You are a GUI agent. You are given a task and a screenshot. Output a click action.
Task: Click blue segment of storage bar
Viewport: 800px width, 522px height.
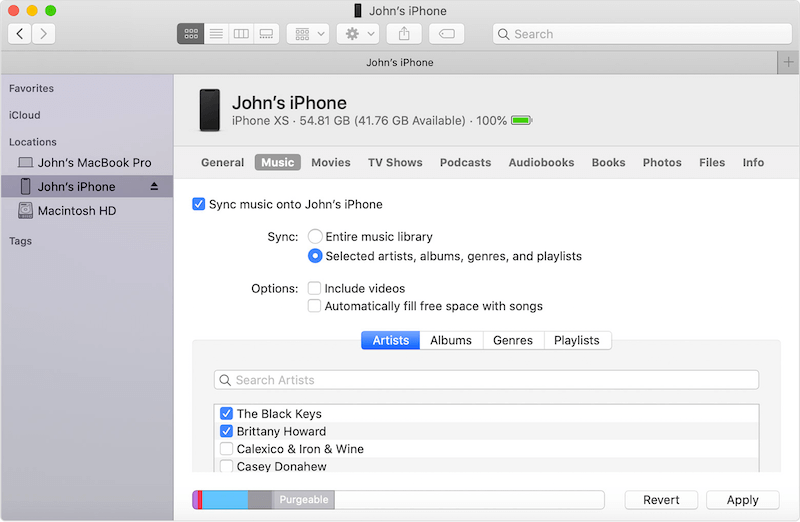click(225, 500)
